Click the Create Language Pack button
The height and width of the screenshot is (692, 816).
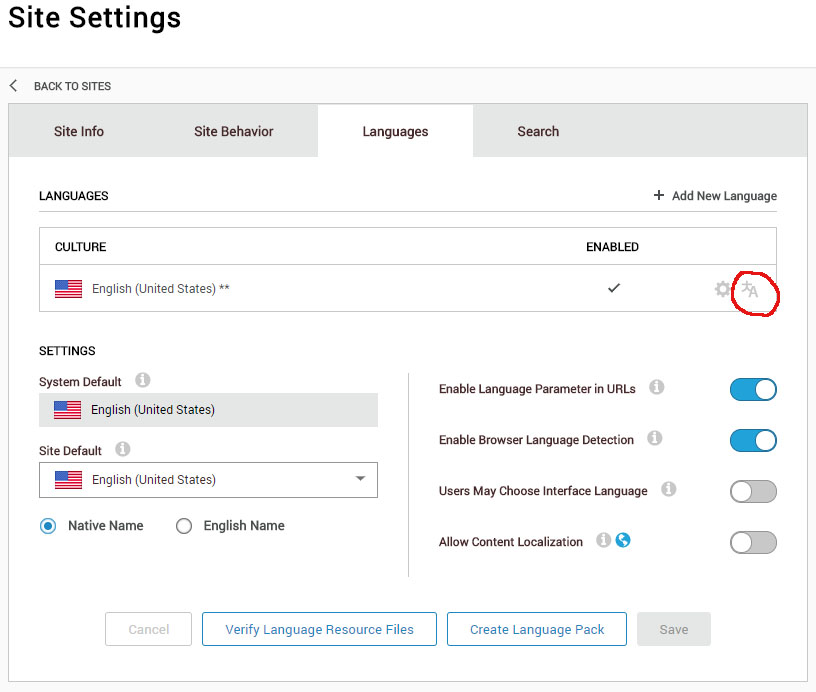(x=537, y=629)
